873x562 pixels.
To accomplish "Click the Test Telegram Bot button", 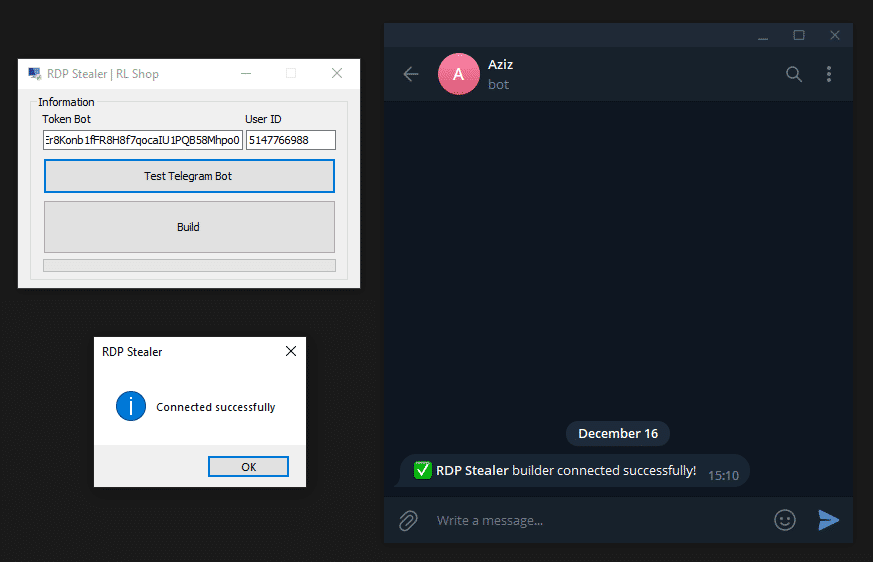I will (189, 176).
